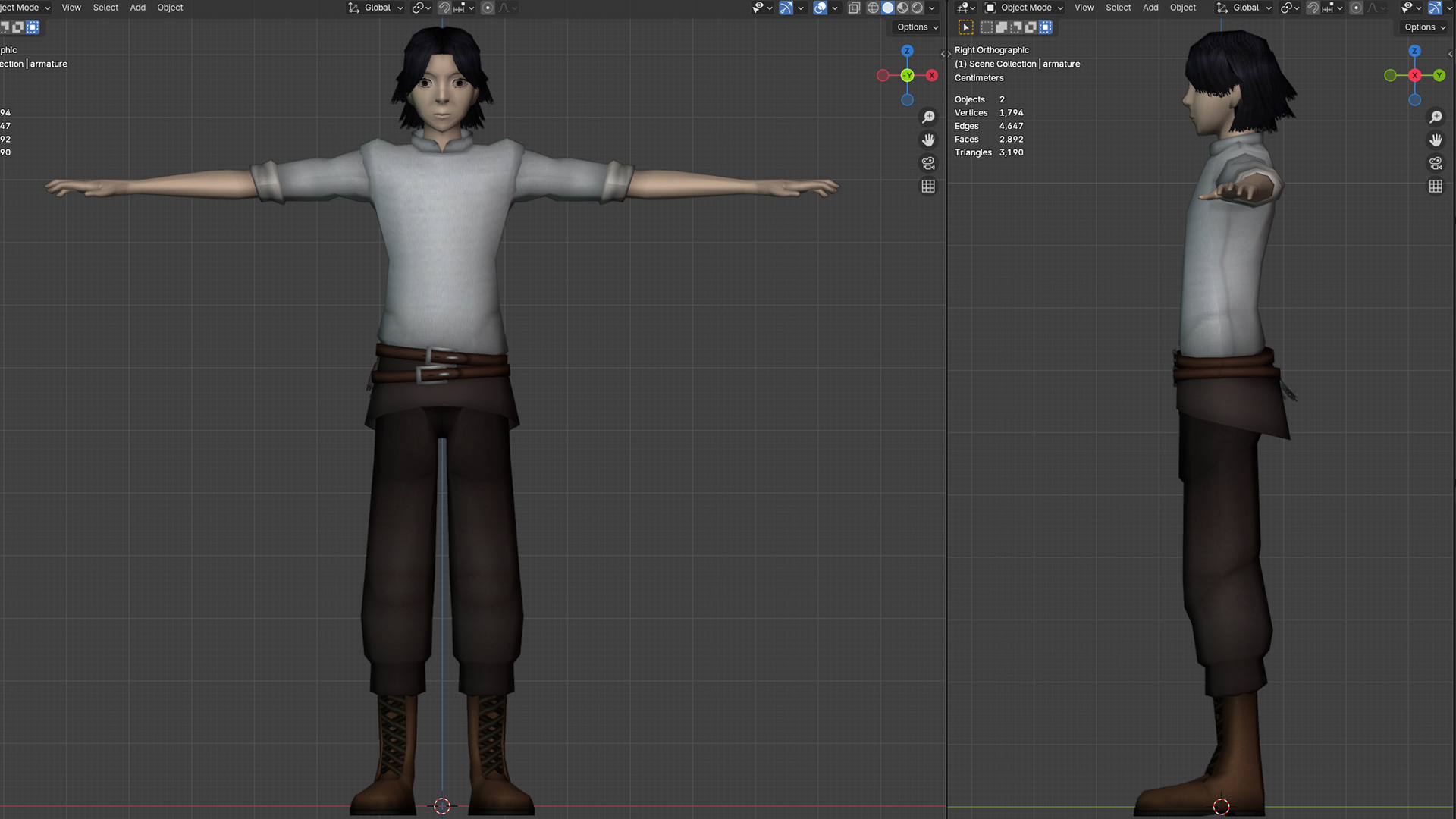1456x819 pixels.
Task: Open the Add menu in left viewport
Action: (137, 8)
